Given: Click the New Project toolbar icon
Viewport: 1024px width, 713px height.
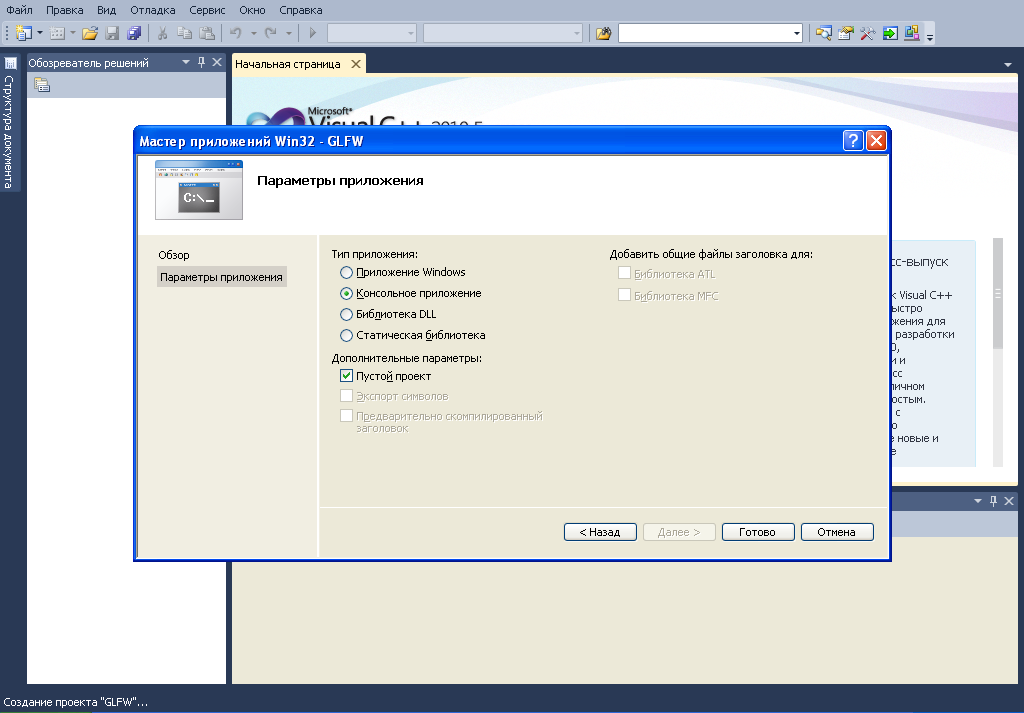Looking at the screenshot, I should 24,33.
